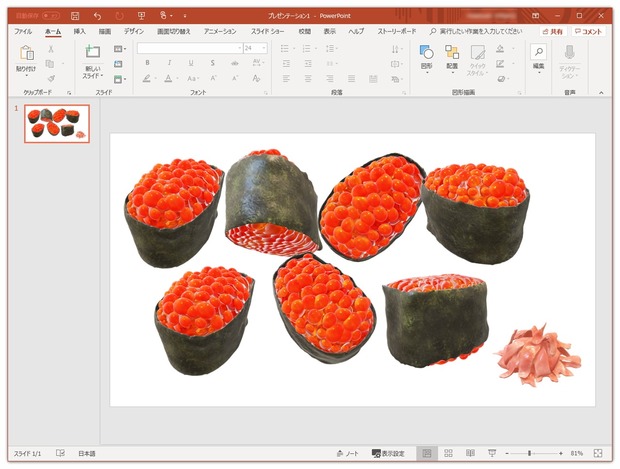Click the Save icon in title bar
Viewport: 620px width, 469px height.
(75, 16)
